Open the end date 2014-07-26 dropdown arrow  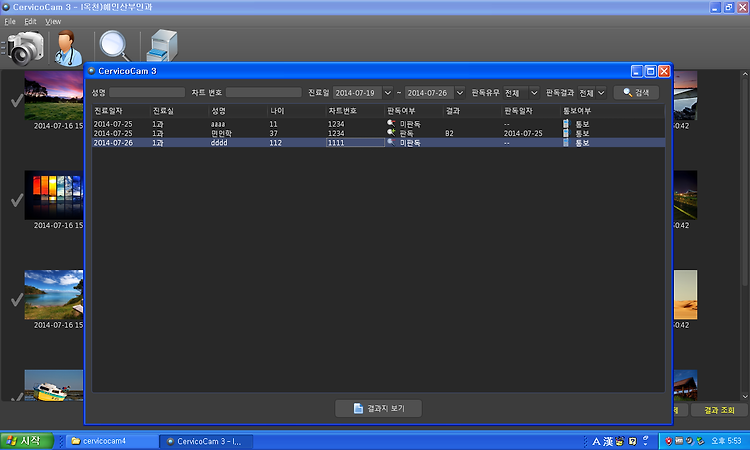tap(460, 93)
